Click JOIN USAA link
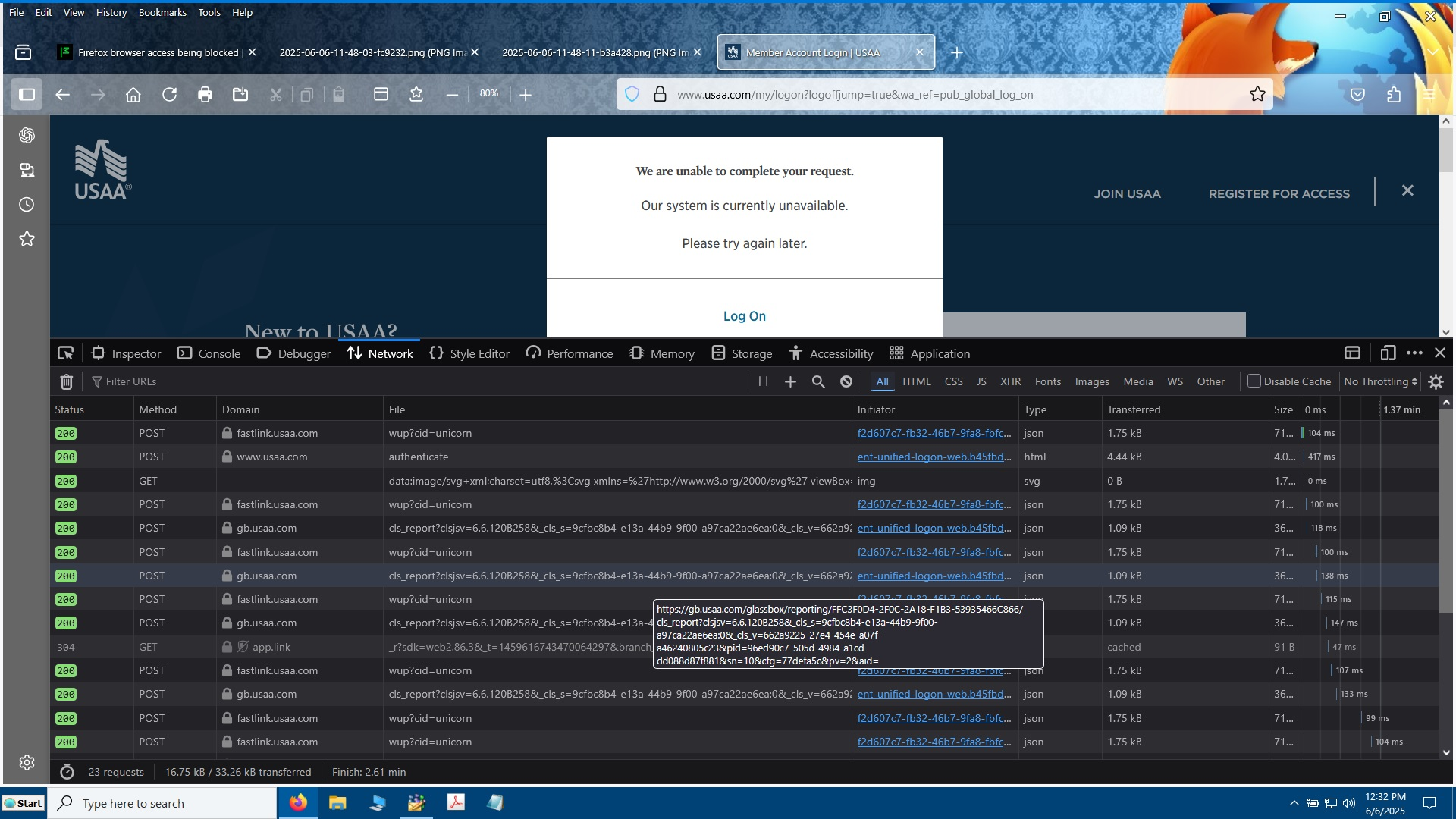1456x819 pixels. [1127, 194]
